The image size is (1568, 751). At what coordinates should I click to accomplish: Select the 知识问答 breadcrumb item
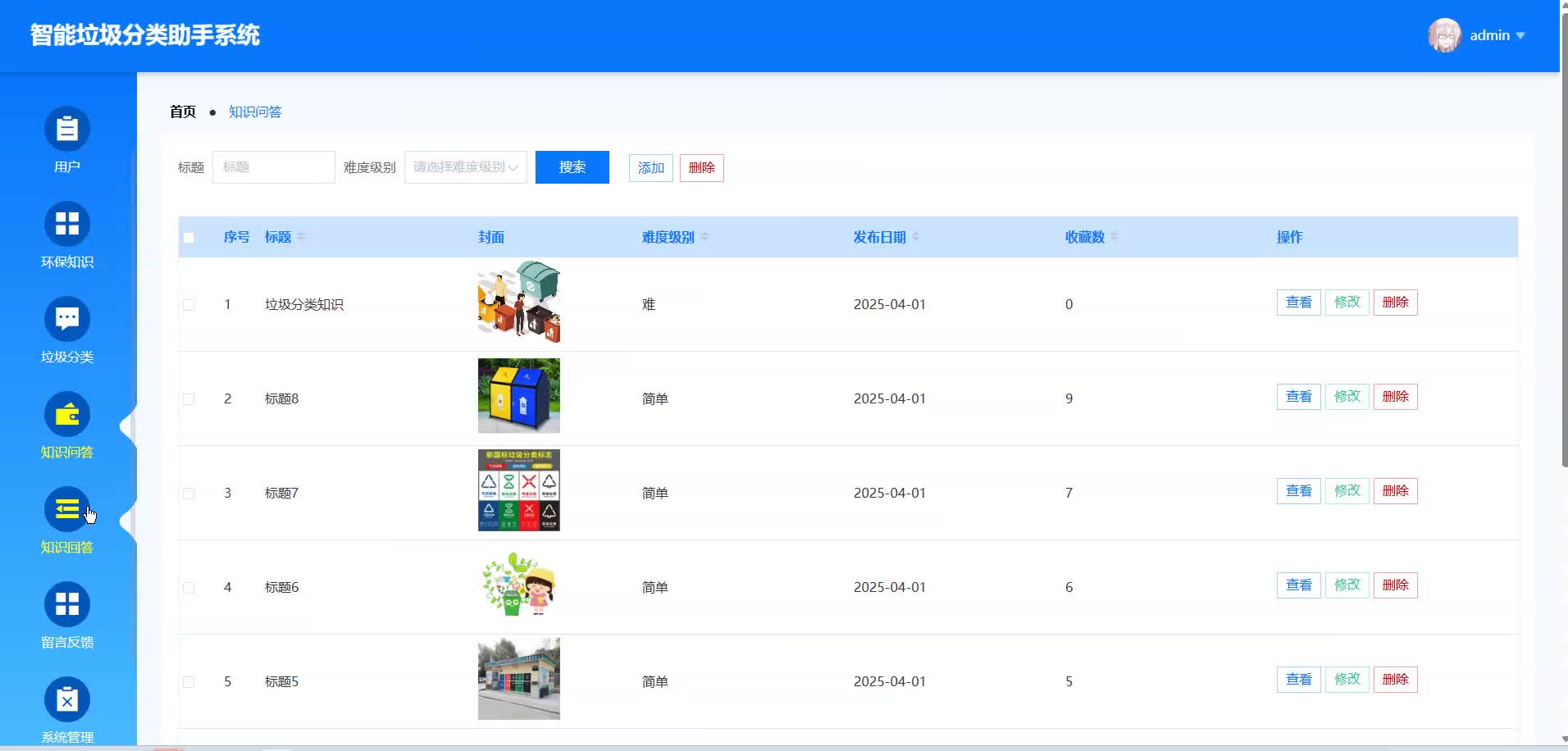click(254, 112)
